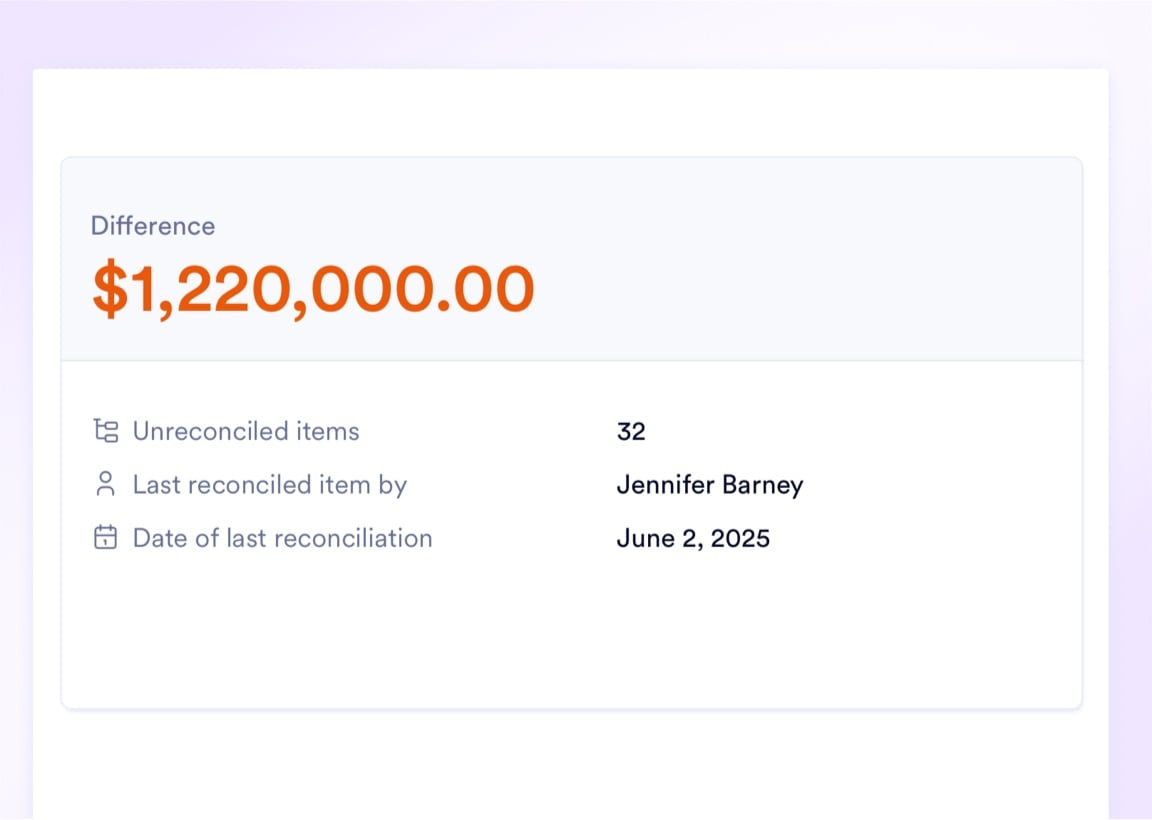Click the $1,220,000.00 difference amount
Image resolution: width=1152 pixels, height=820 pixels.
pyautogui.click(x=313, y=290)
